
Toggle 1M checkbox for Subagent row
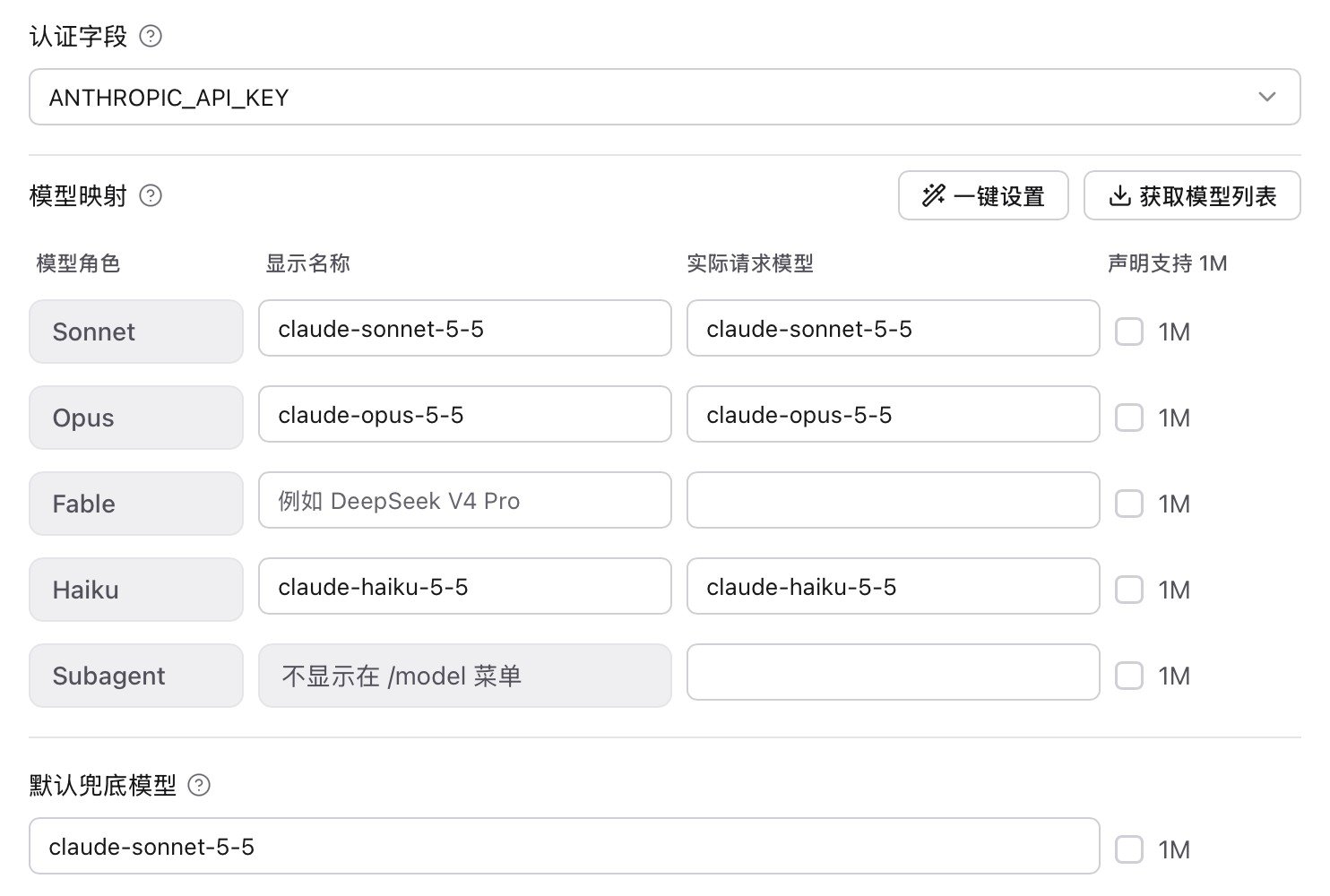point(1129,676)
